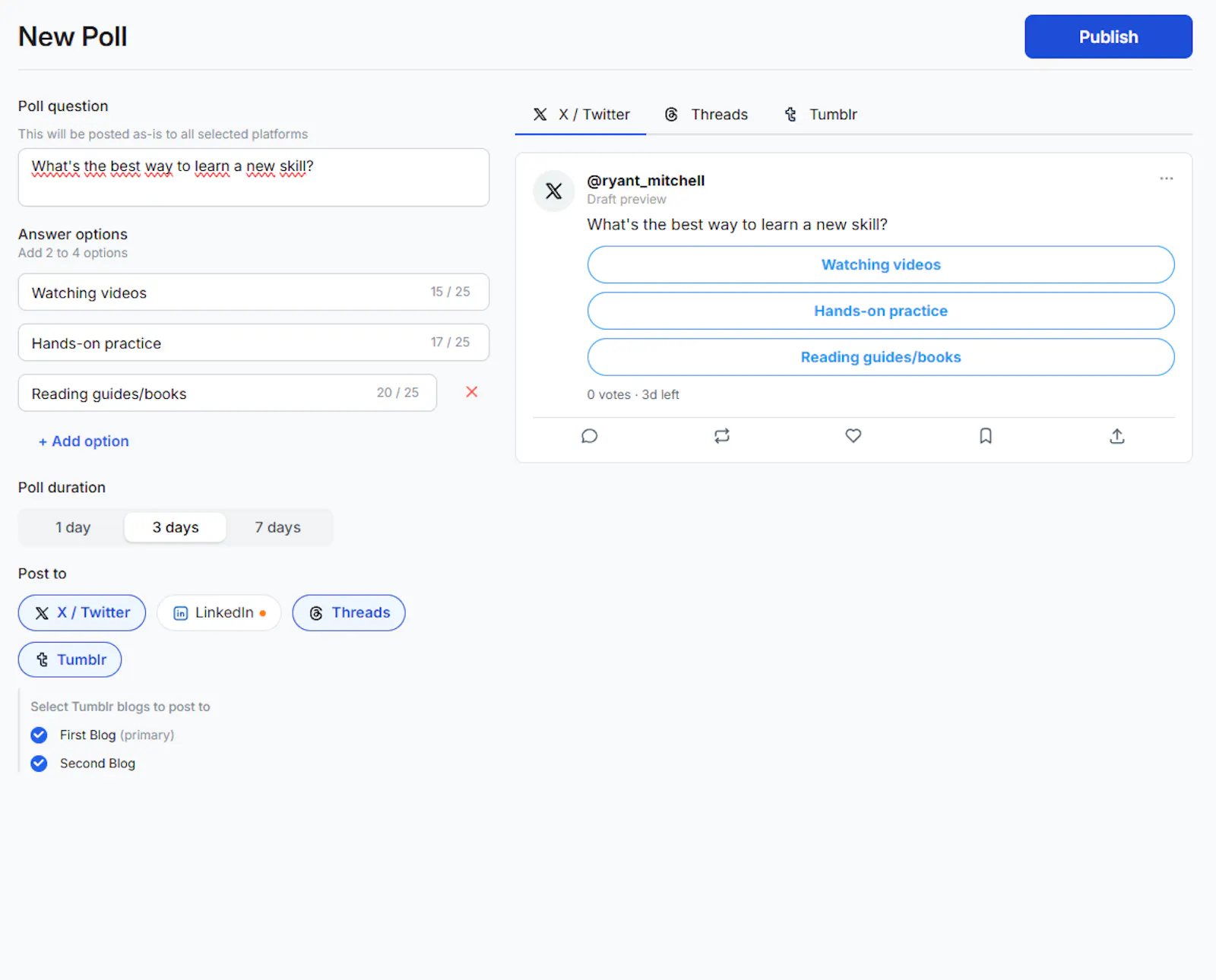Toggle LinkedIn platform chip
The image size is (1216, 980).
[x=219, y=613]
